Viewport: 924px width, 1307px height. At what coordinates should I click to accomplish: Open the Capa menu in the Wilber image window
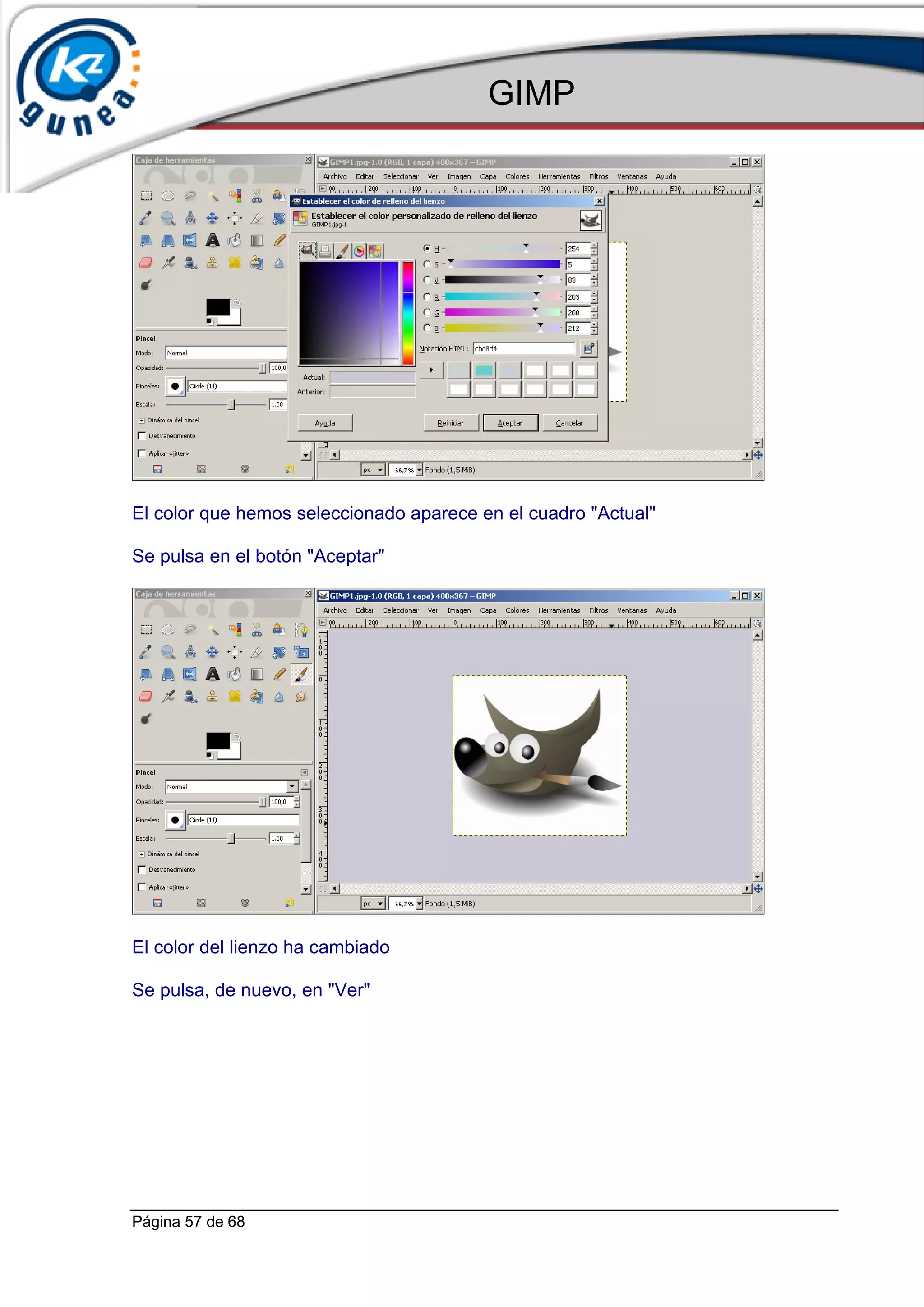pos(488,611)
